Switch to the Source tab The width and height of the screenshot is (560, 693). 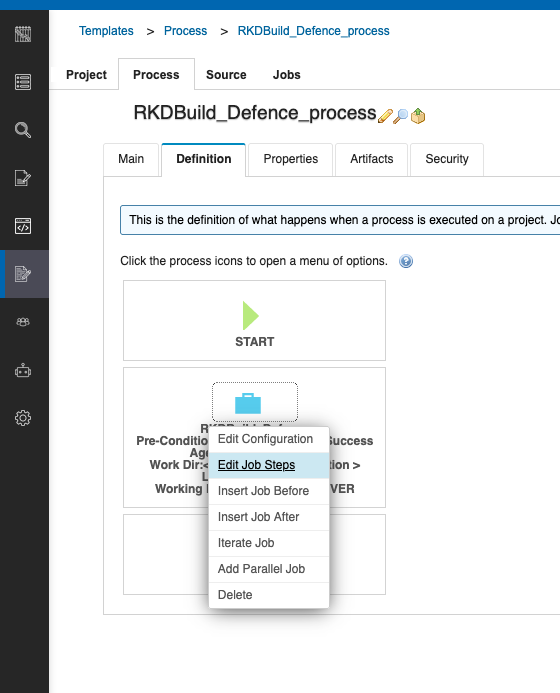coord(226,75)
